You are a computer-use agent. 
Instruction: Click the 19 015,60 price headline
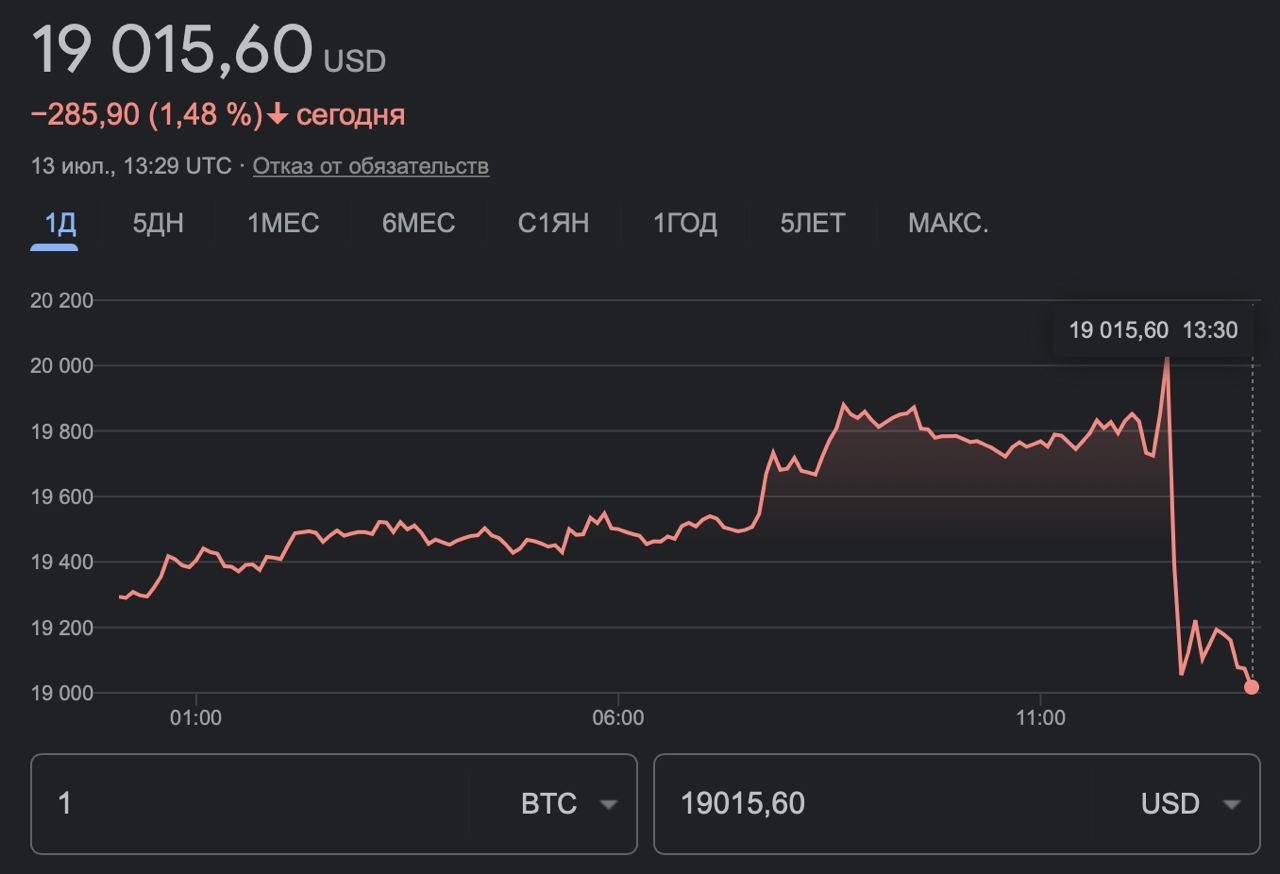(x=172, y=50)
